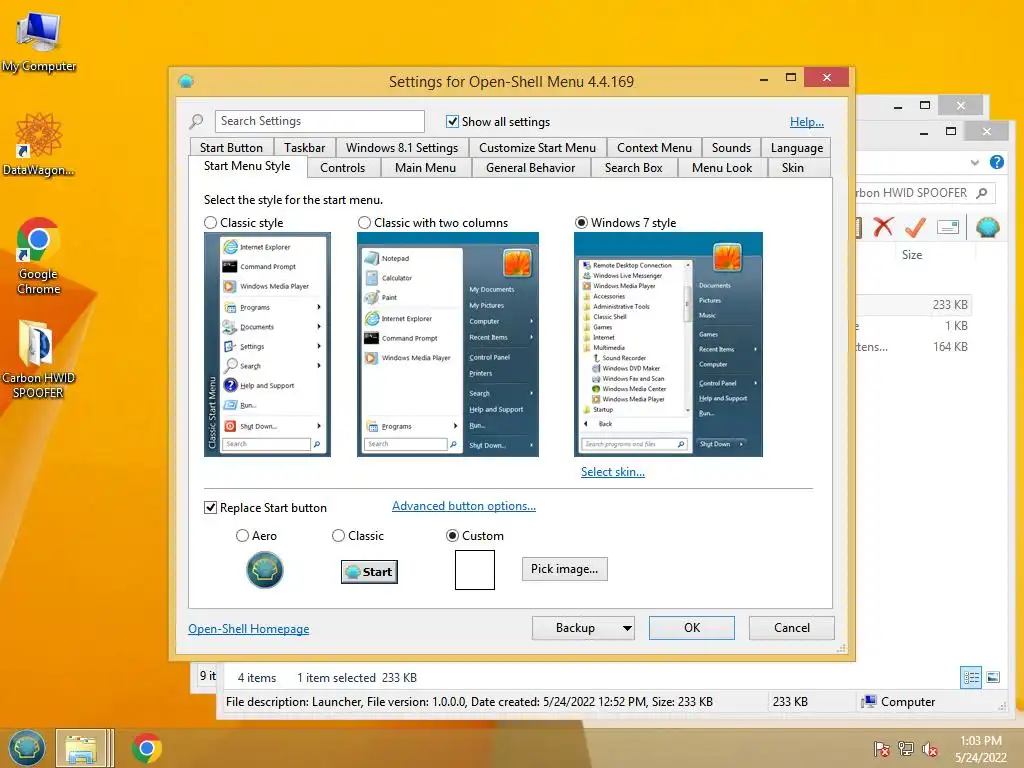
Task: Switch Explorer to large icons view
Action: click(993, 677)
